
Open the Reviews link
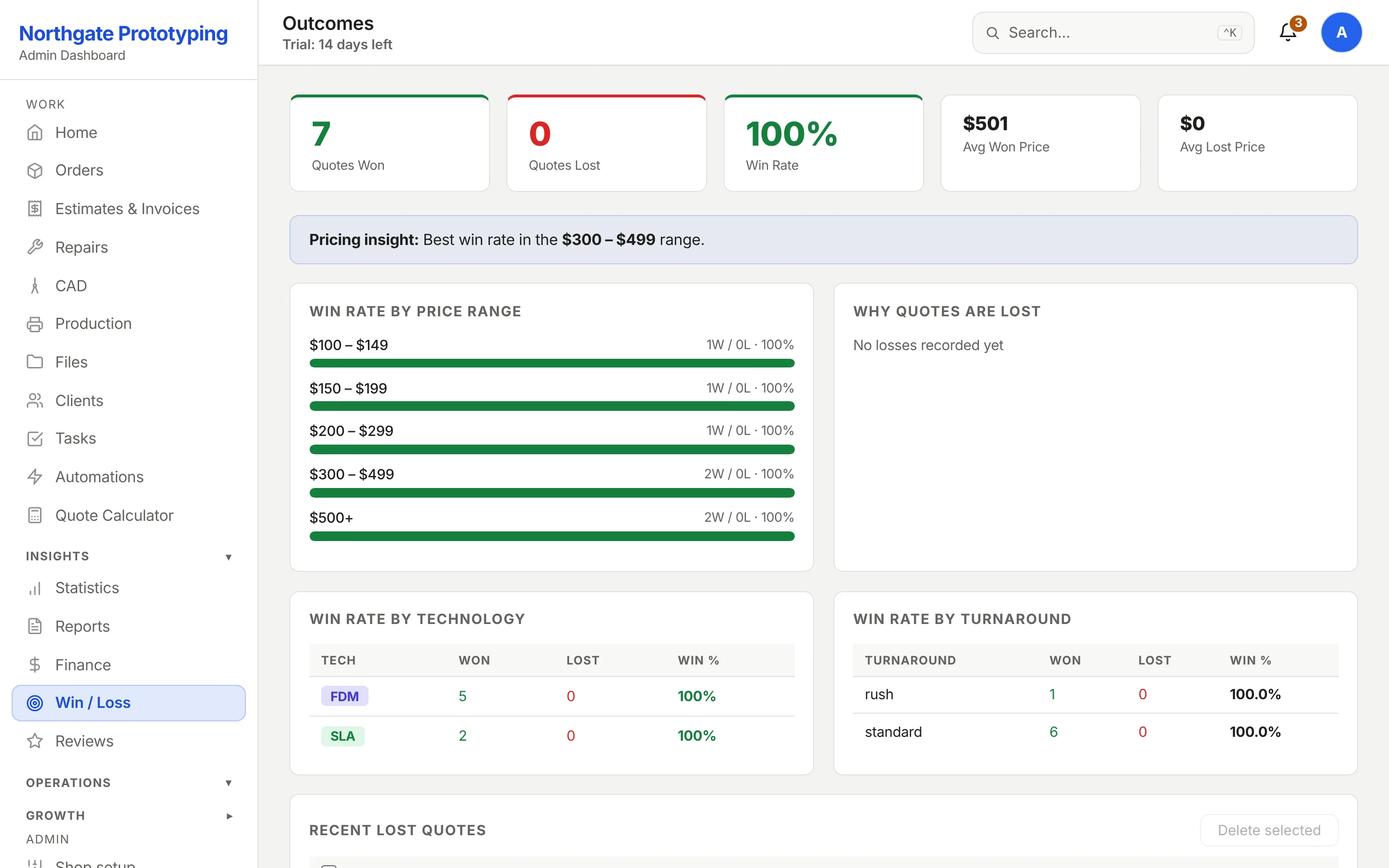click(129, 741)
